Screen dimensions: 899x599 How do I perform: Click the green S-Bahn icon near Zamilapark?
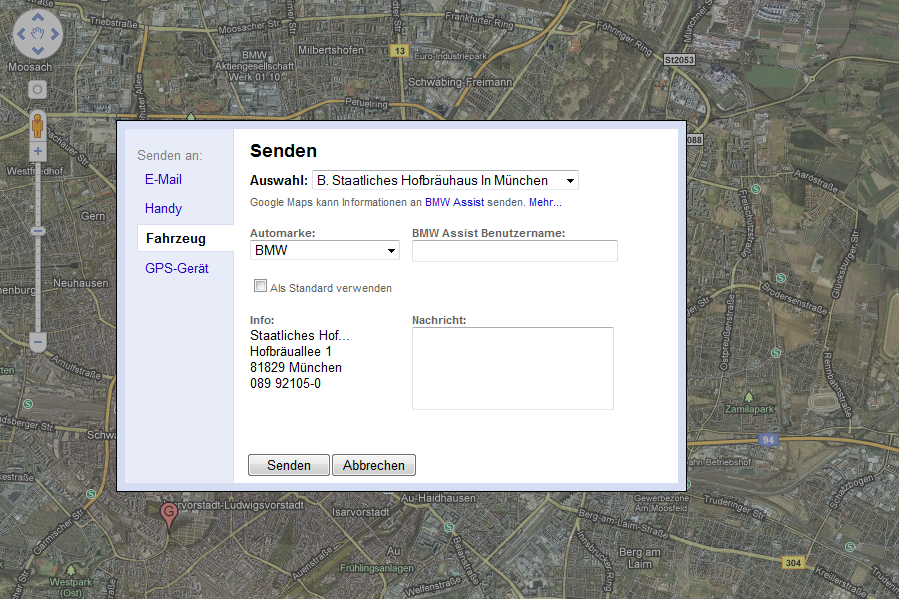[776, 353]
